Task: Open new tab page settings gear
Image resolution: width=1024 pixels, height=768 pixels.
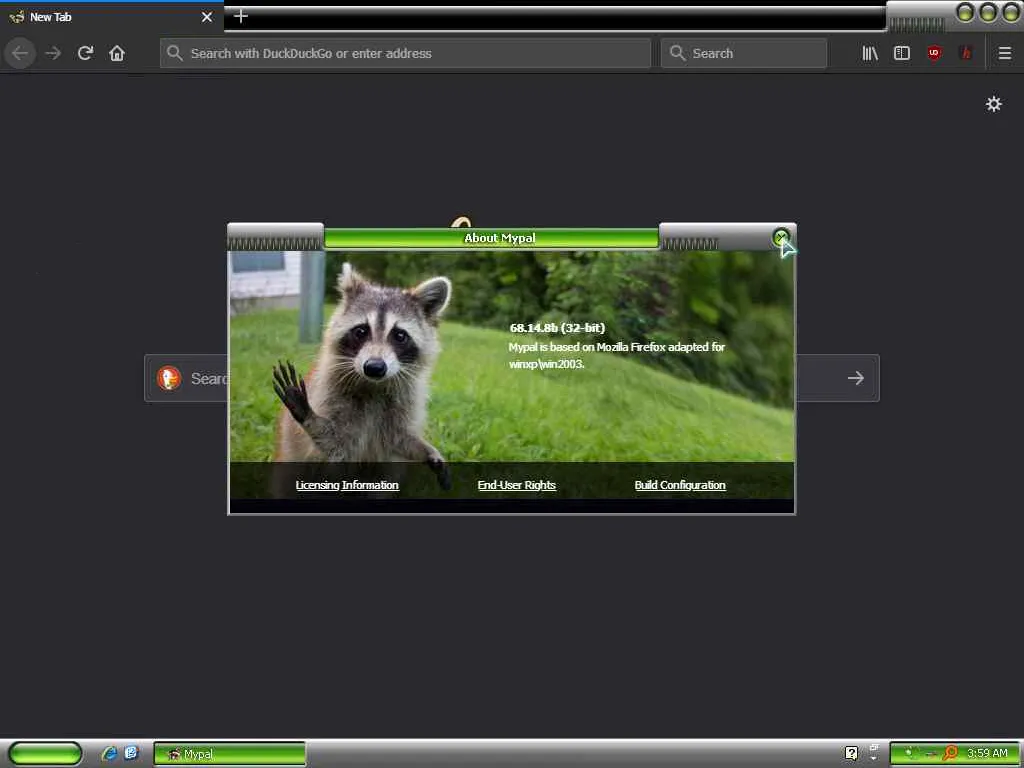Action: [993, 104]
